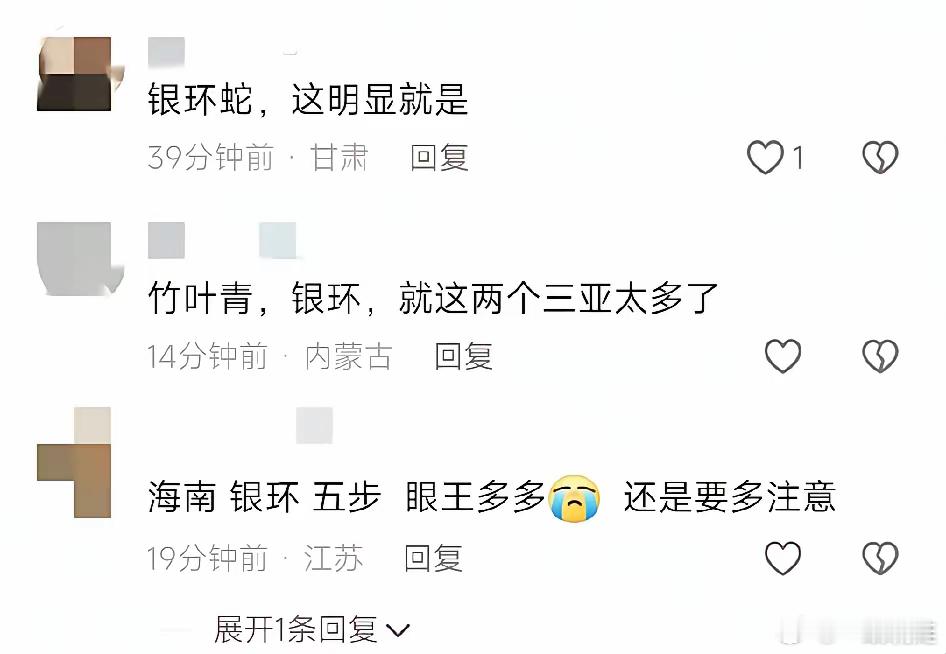The width and height of the screenshot is (946, 654).
Task: Open the first commenter's blurred username
Action: (167, 52)
